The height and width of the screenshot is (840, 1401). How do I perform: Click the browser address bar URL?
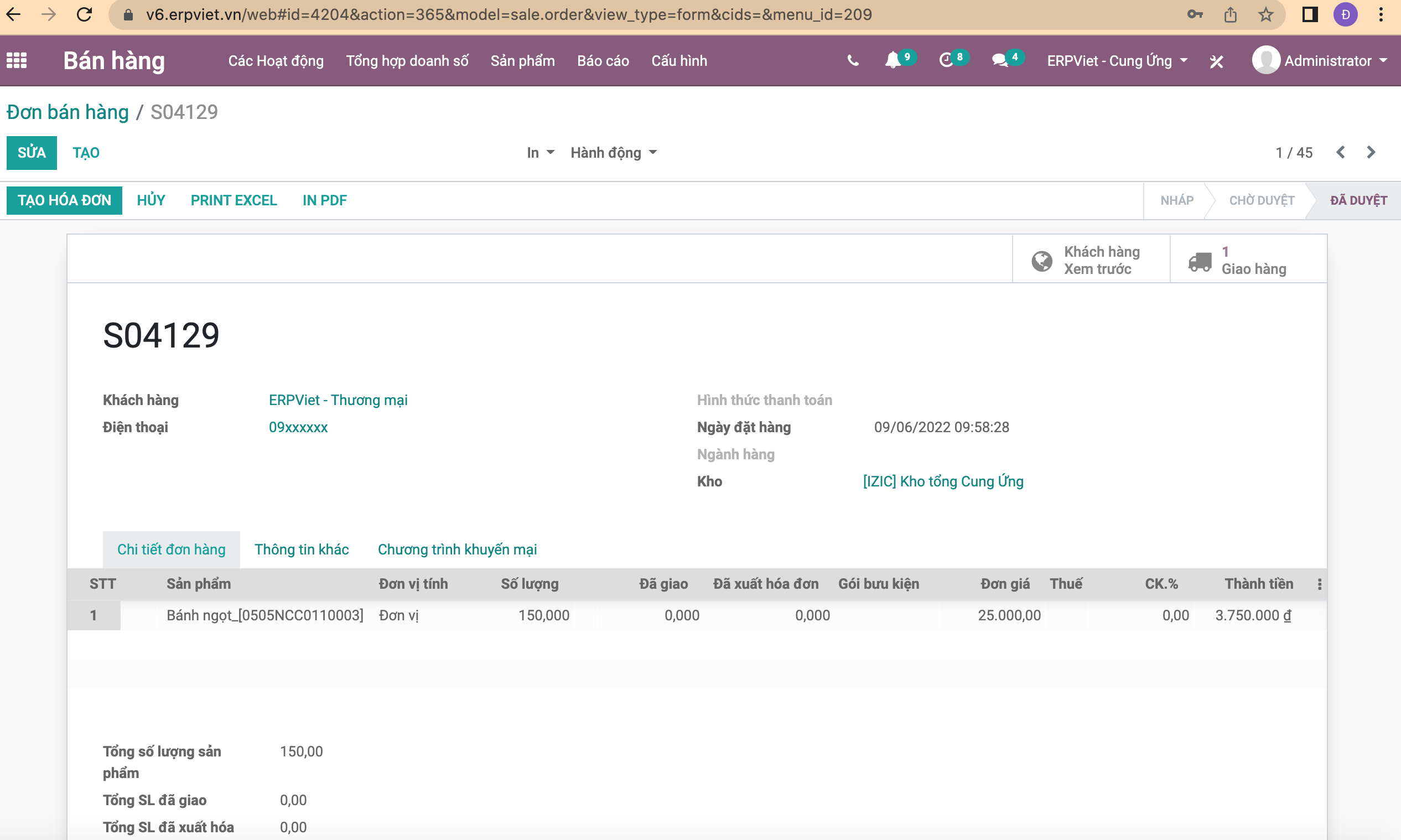[x=509, y=15]
